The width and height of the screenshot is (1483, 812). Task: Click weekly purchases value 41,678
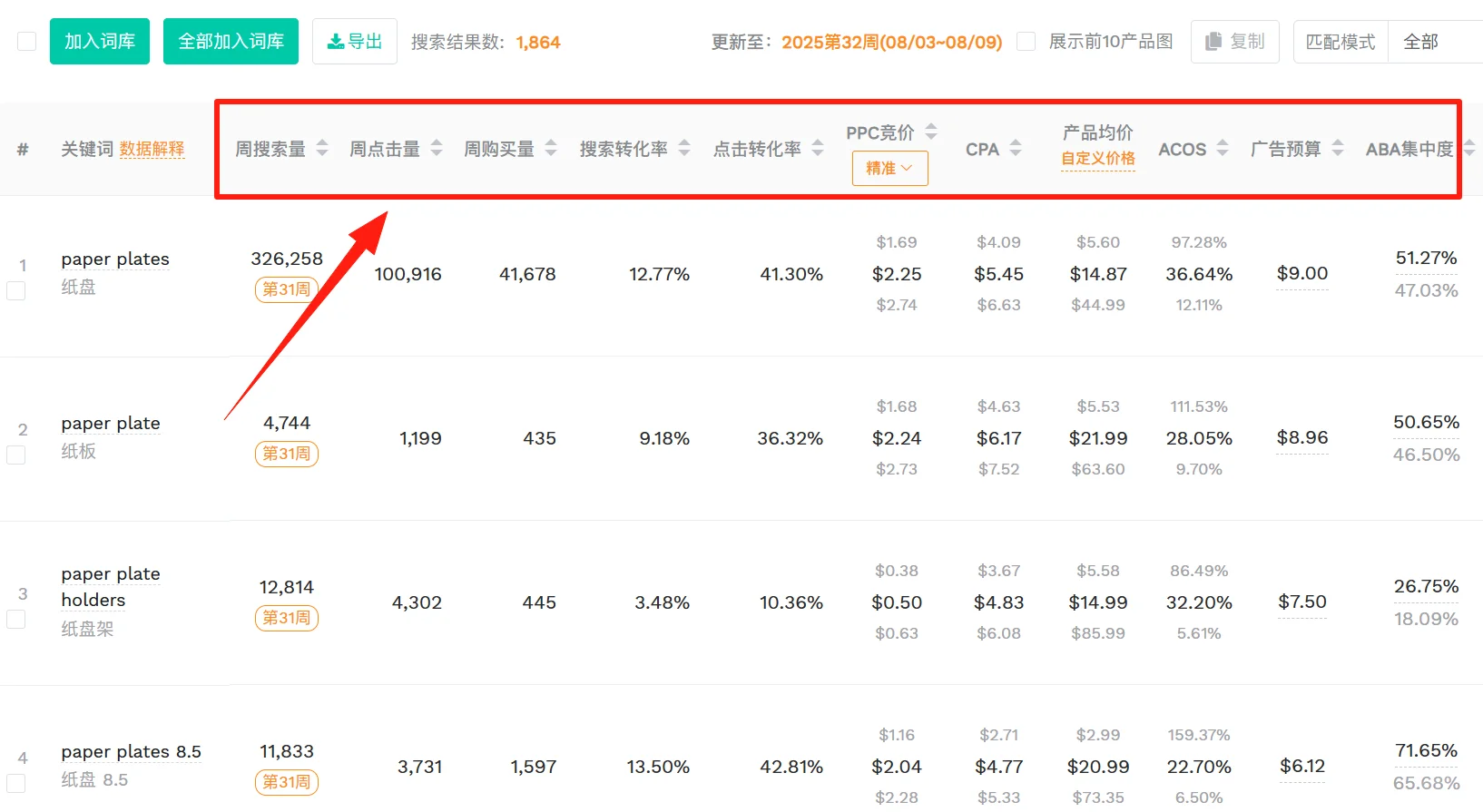pyautogui.click(x=527, y=274)
